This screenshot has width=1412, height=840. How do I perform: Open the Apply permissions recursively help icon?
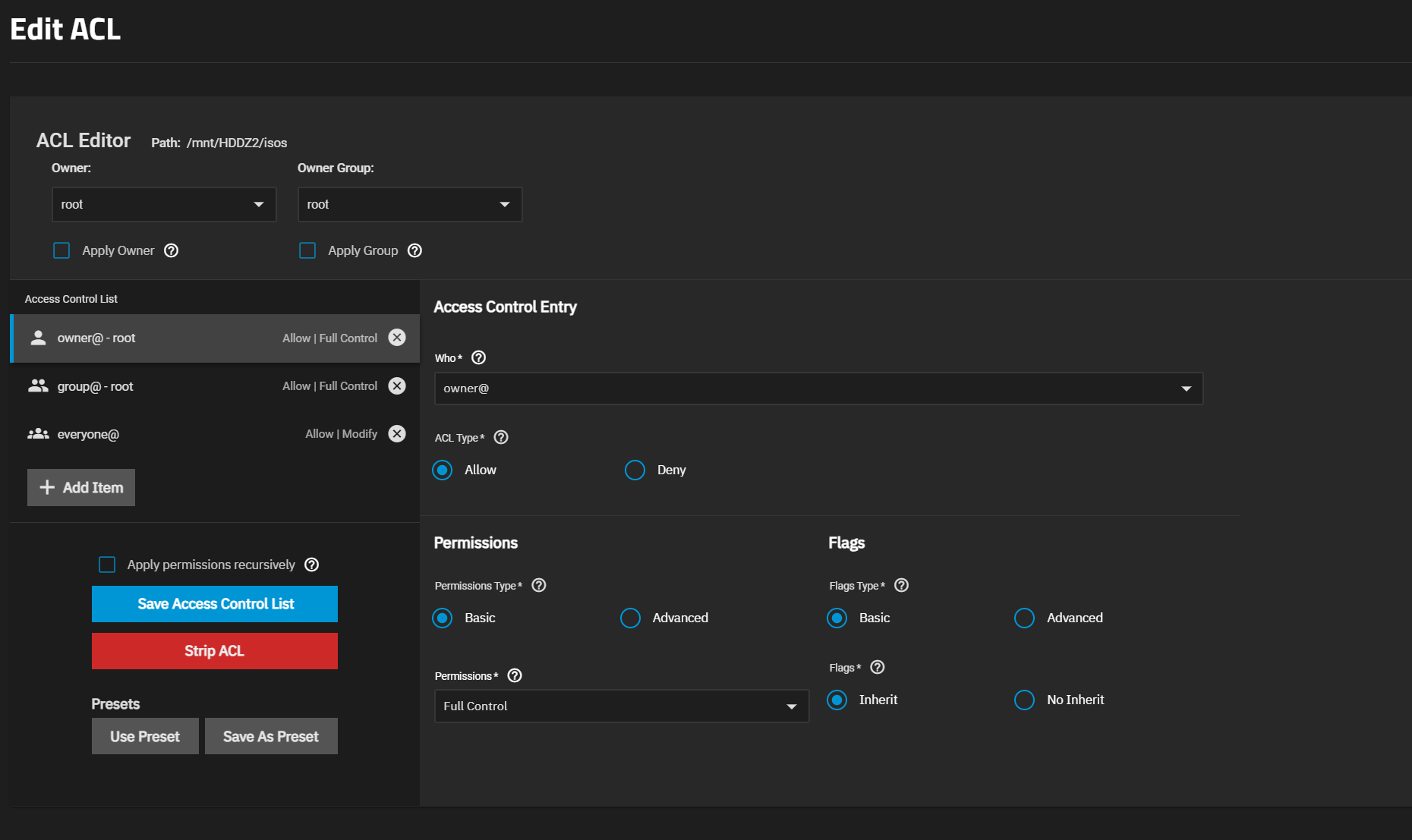(311, 564)
